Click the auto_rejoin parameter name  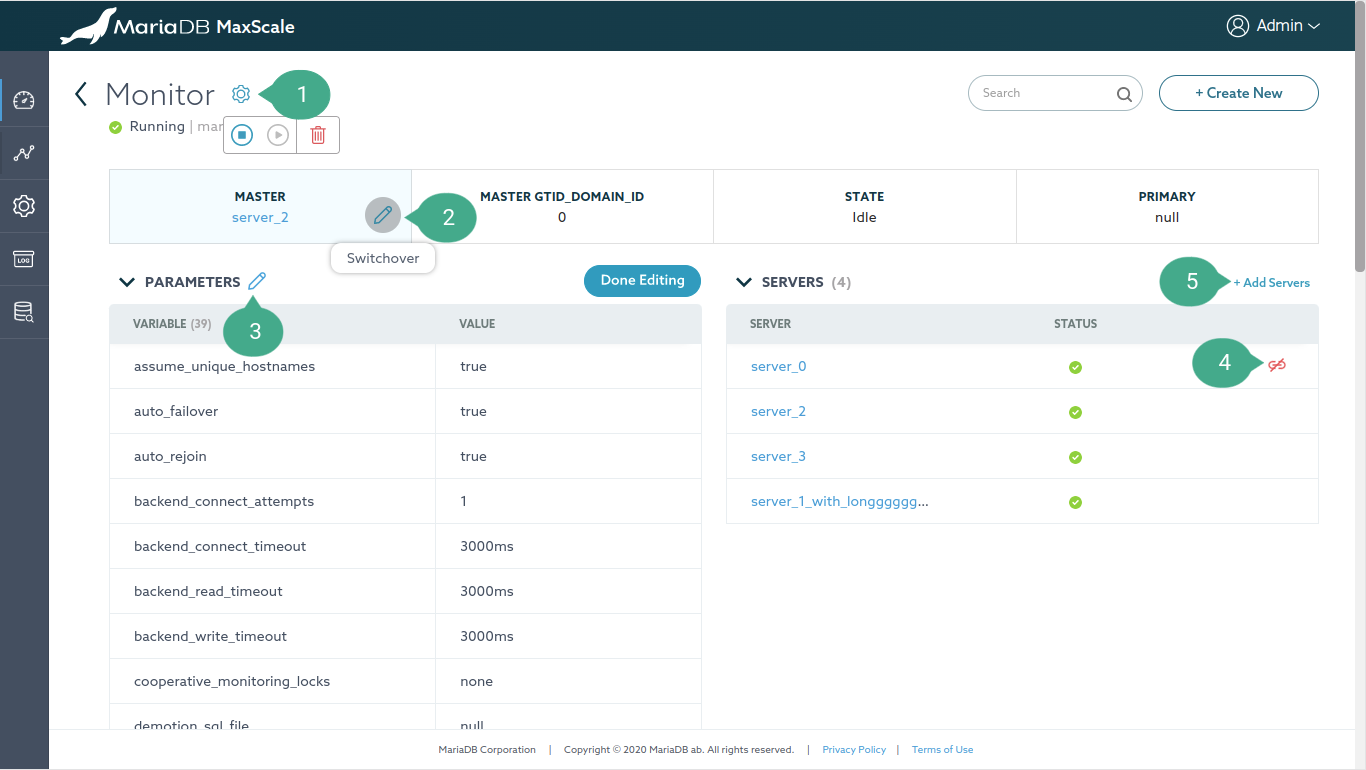[170, 456]
